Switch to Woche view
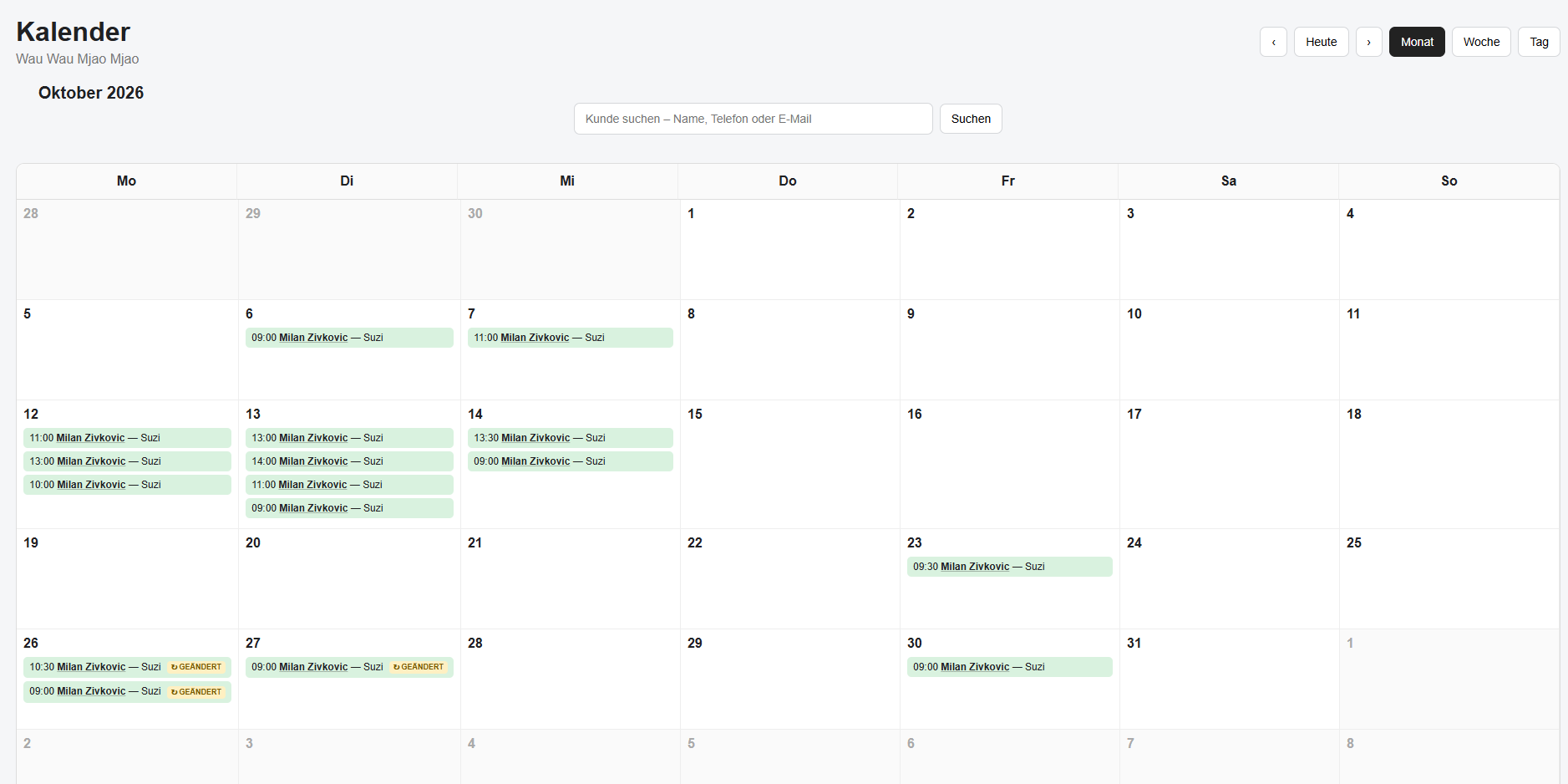The image size is (1568, 784). (x=1481, y=42)
